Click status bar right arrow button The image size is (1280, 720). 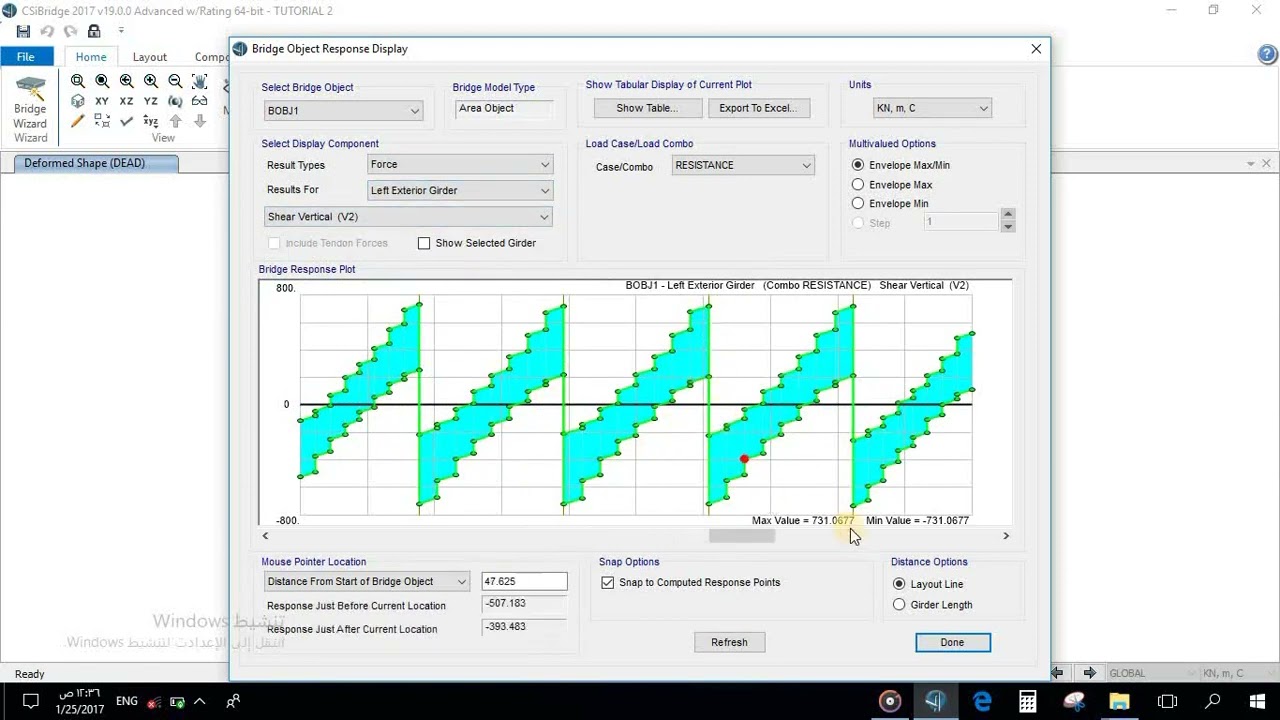[1090, 673]
